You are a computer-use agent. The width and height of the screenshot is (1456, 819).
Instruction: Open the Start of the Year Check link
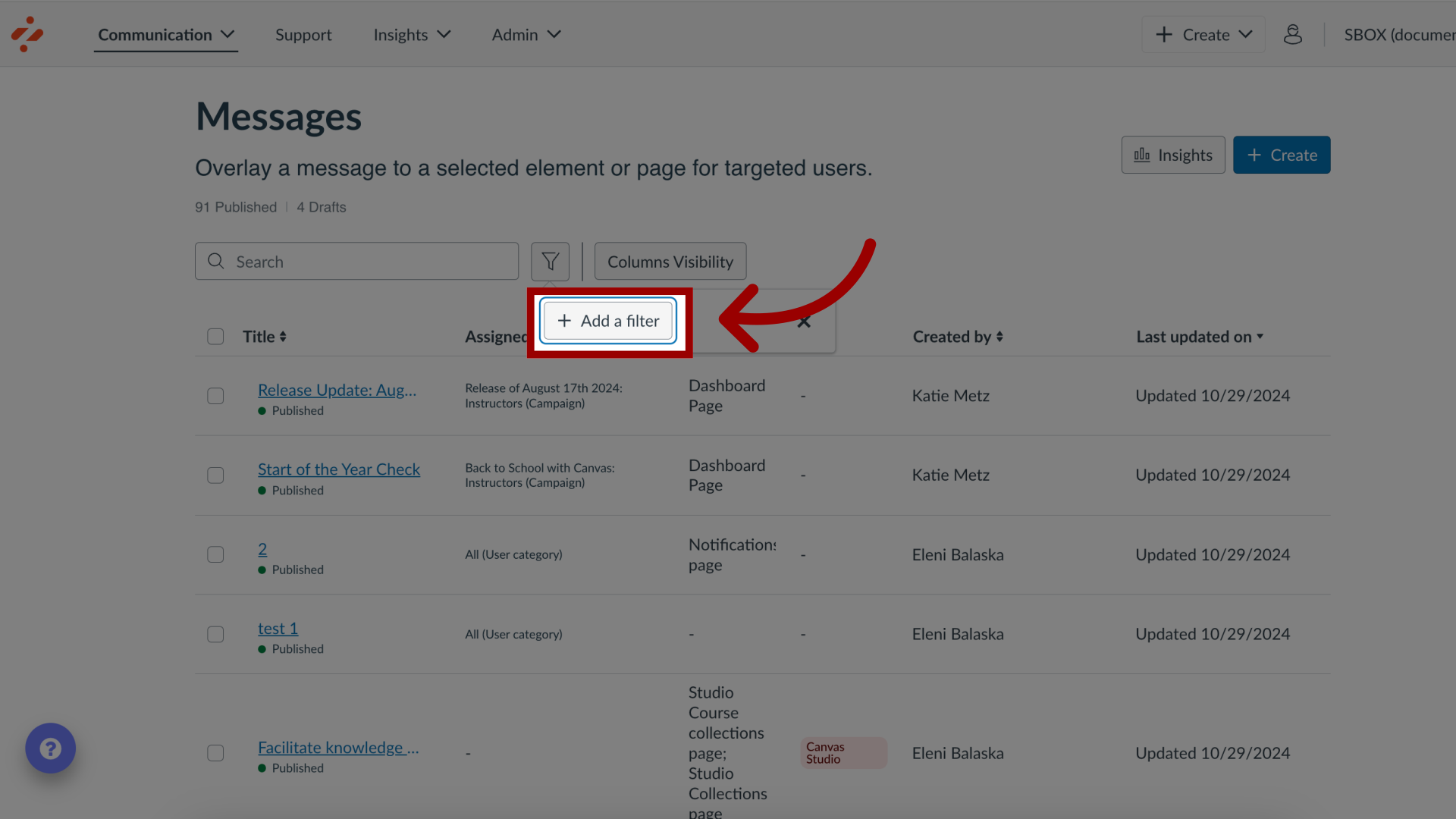pyautogui.click(x=339, y=469)
